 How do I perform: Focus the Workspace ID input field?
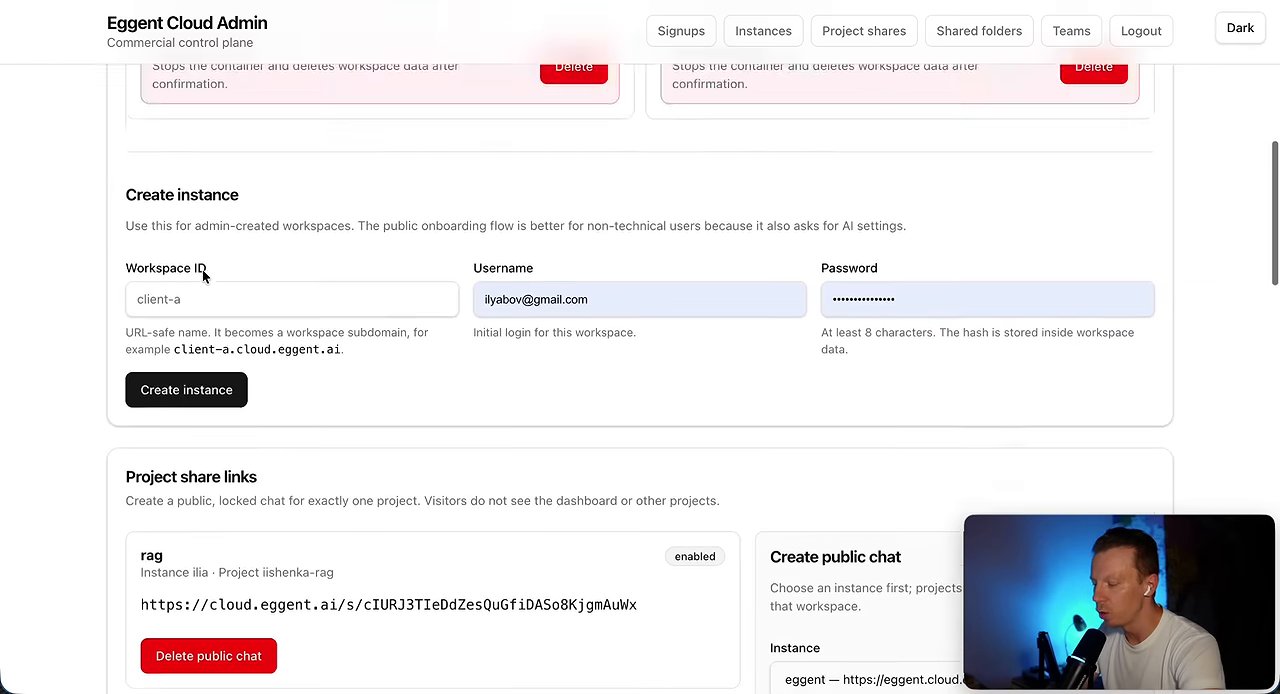292,299
